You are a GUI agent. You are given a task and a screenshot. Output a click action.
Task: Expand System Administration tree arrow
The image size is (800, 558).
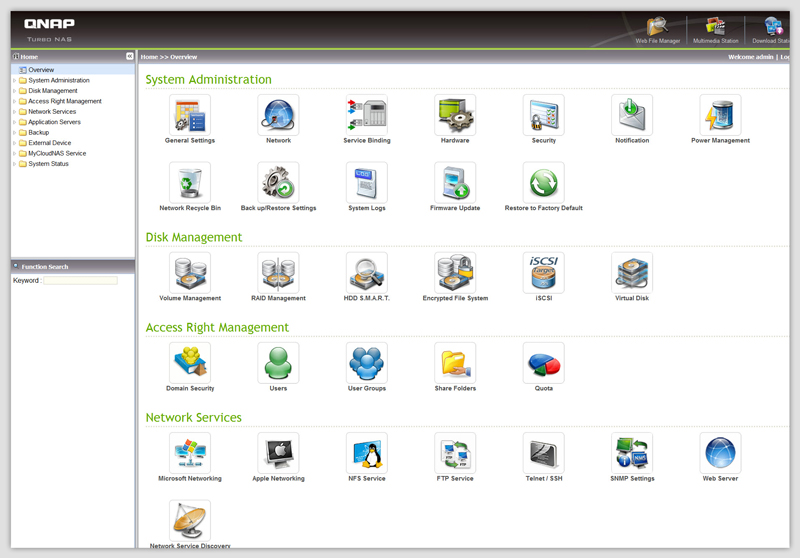[14, 81]
